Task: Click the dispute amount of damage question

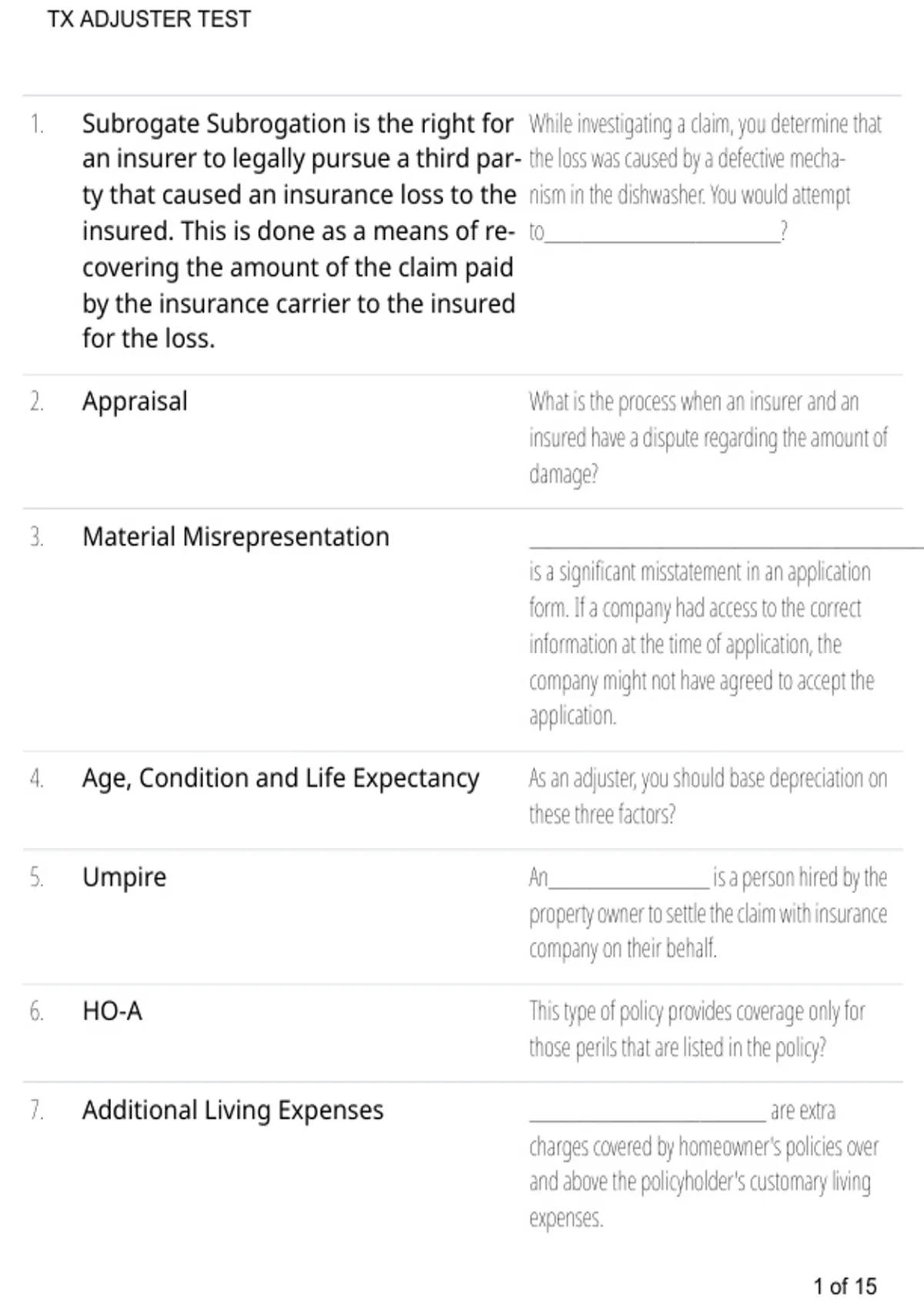Action: click(x=708, y=437)
